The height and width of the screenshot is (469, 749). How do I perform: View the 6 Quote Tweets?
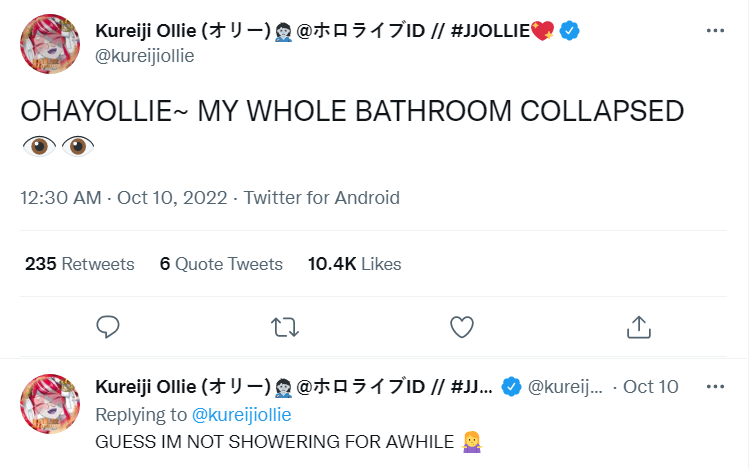pos(221,264)
